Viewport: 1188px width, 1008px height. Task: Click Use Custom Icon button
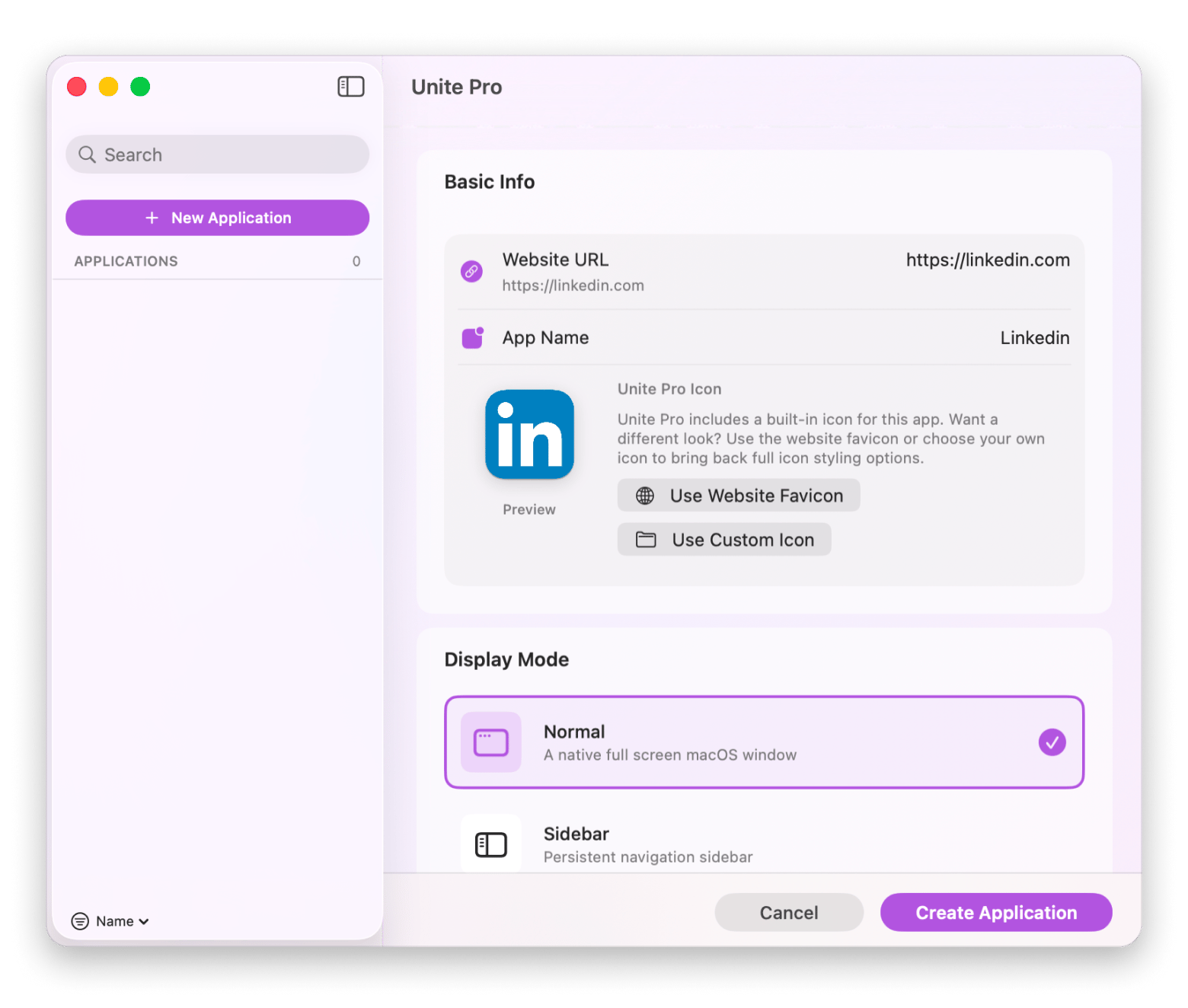coord(724,540)
